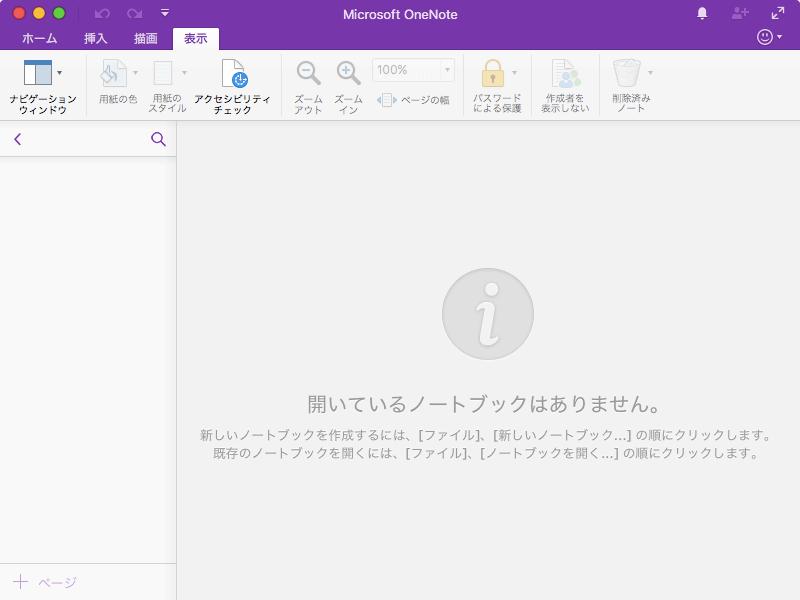Toggle 作成者を表示しない authors button

point(565,87)
